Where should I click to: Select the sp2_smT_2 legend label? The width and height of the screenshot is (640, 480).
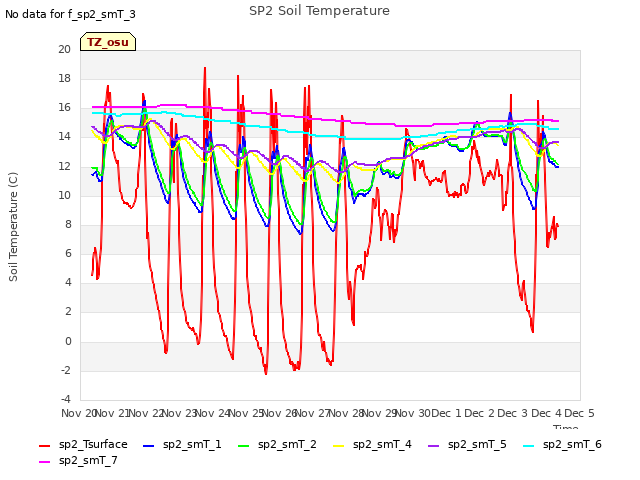click(287, 444)
